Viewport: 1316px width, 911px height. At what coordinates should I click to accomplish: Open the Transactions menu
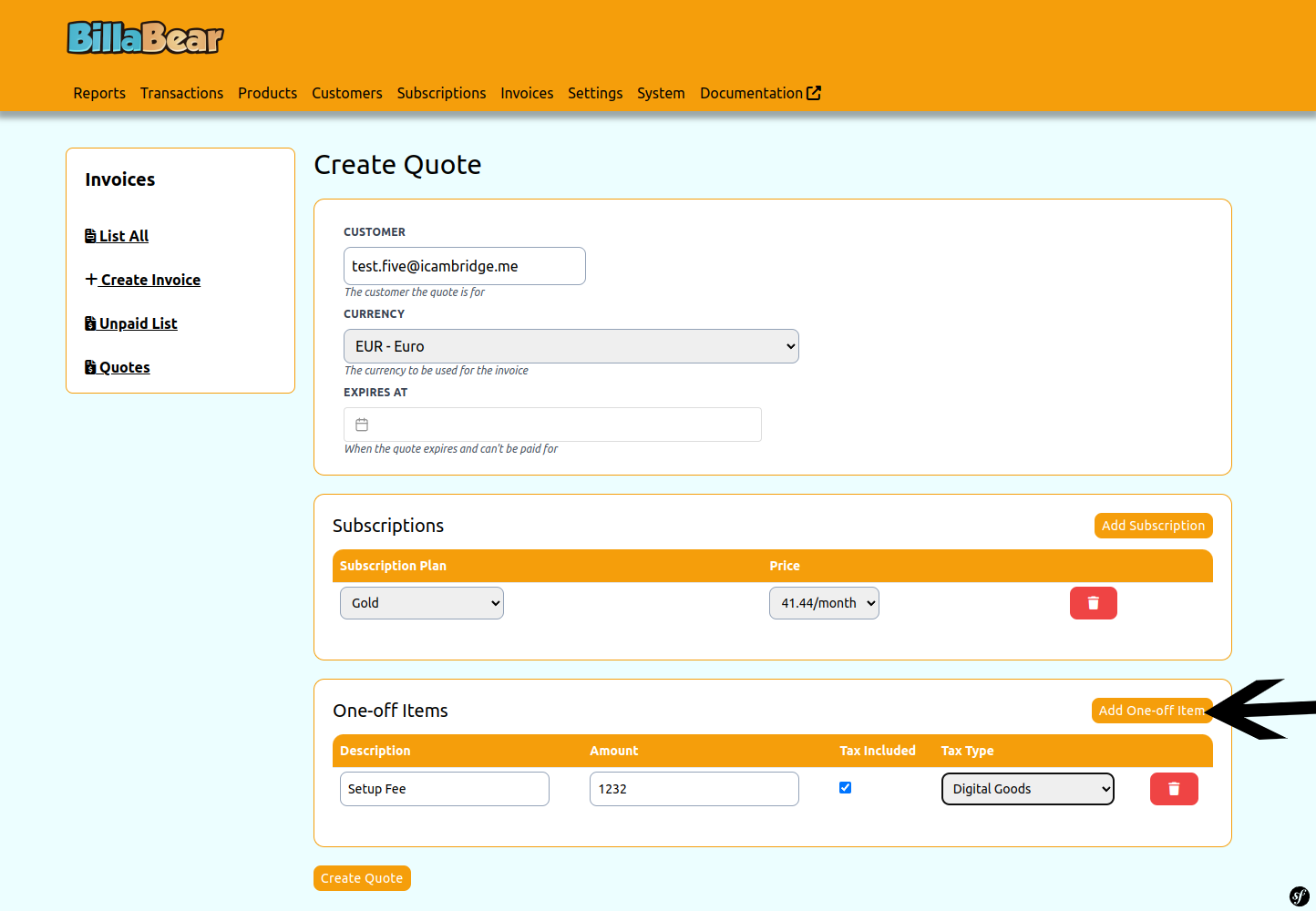coord(181,93)
